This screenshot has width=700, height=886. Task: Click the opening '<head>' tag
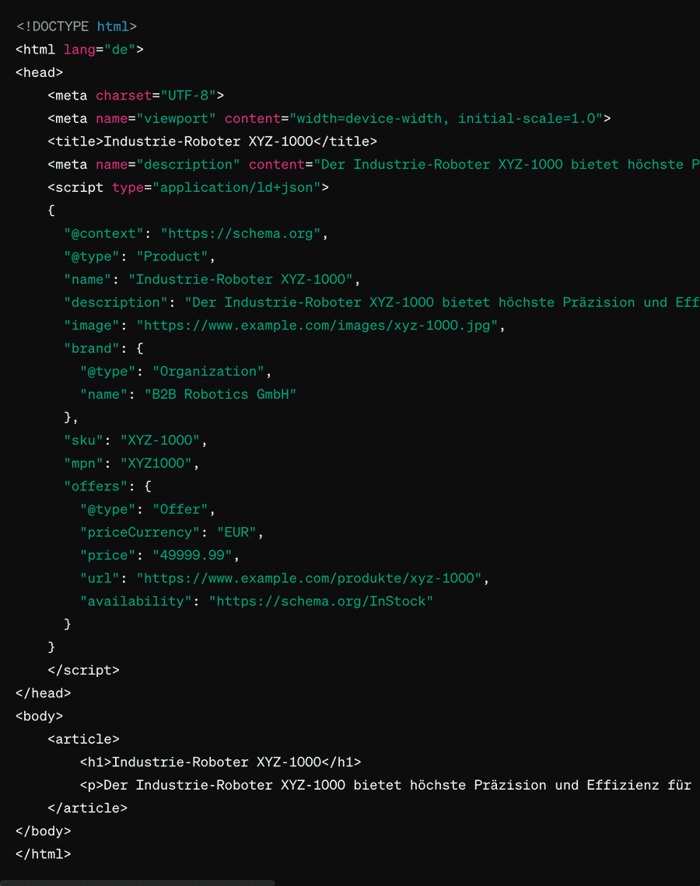coord(39,73)
